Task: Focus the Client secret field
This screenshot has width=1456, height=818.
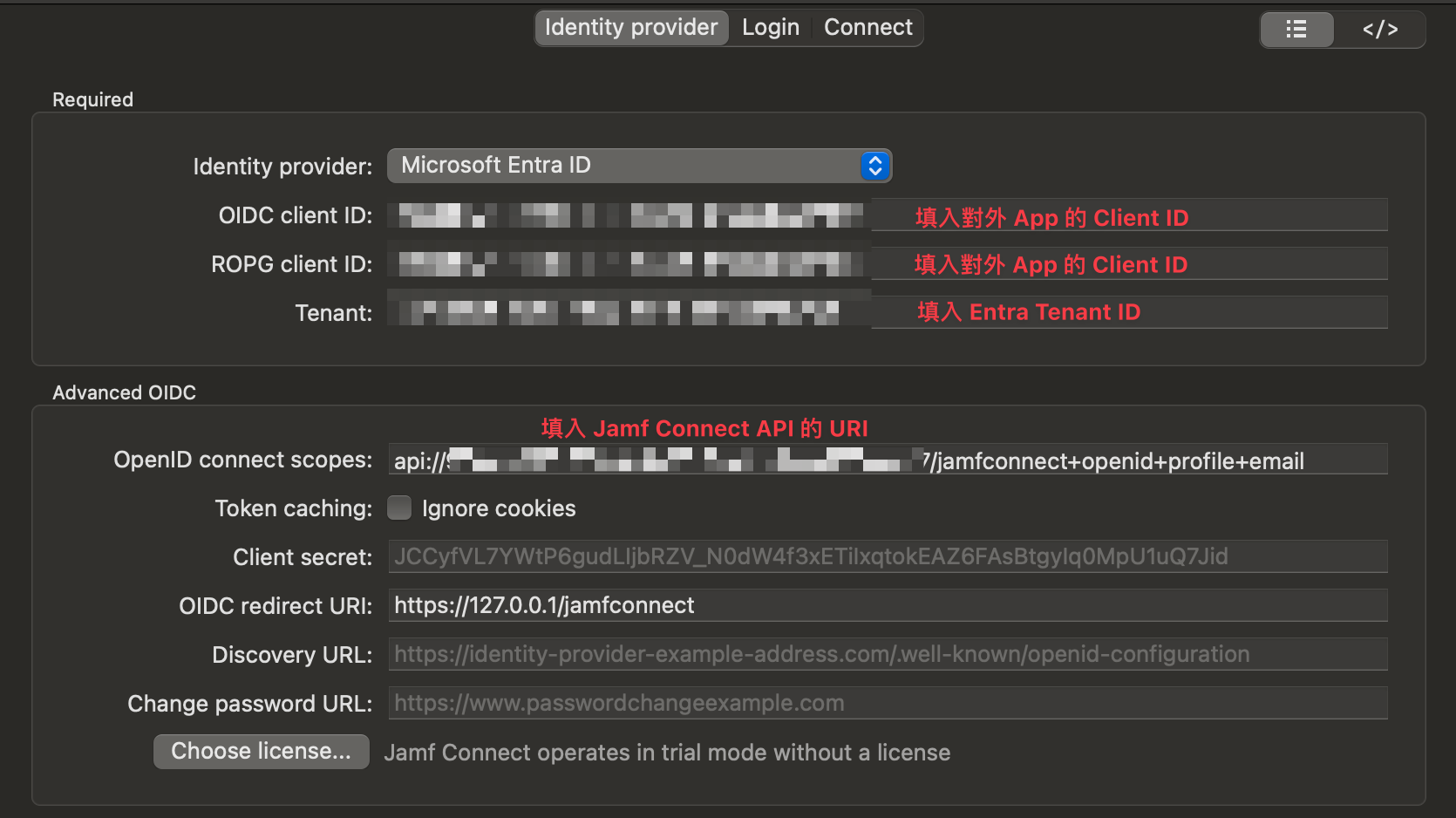Action: 887,556
